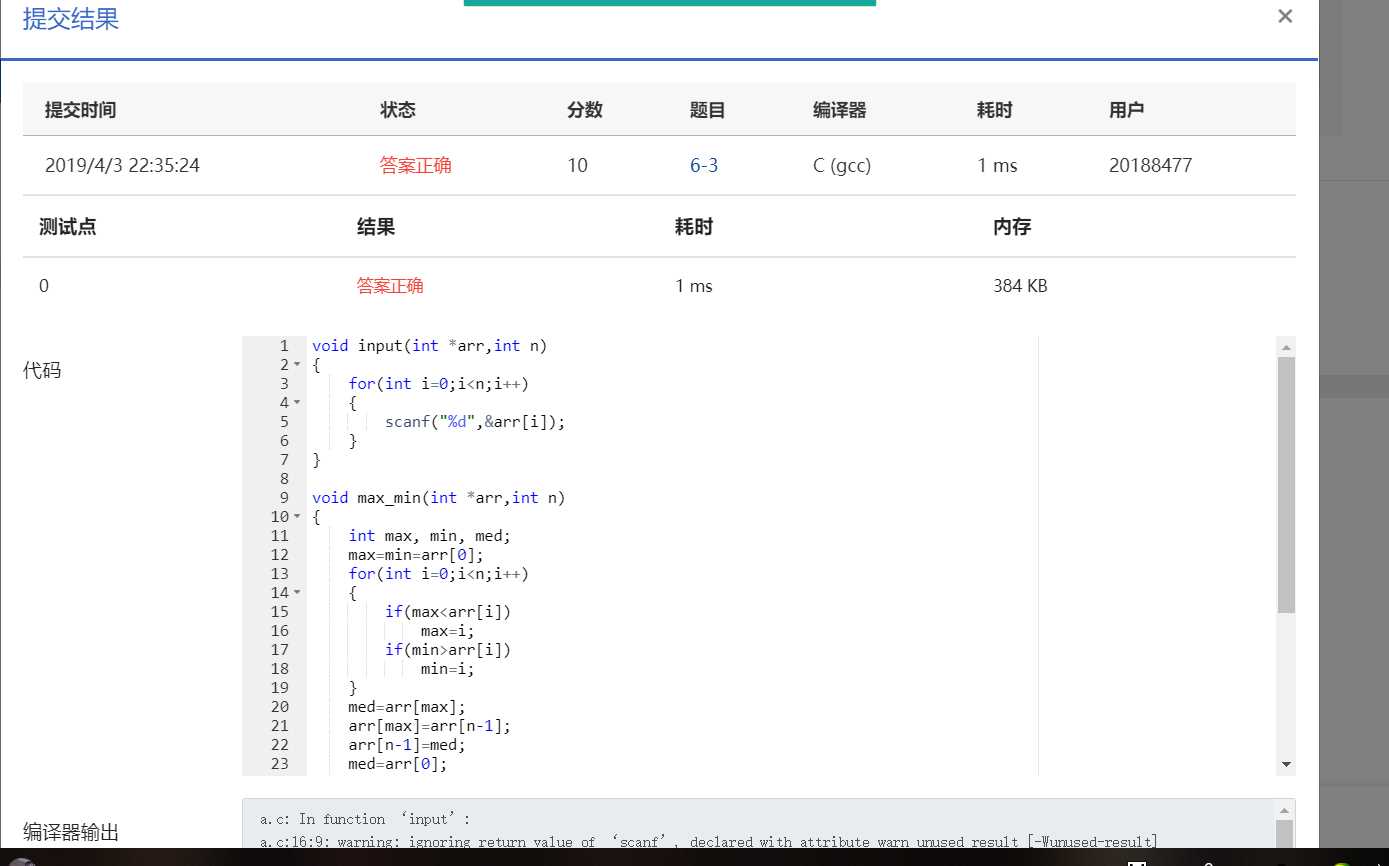Click 1 ms in the submission row
This screenshot has height=866, width=1389.
997,166
